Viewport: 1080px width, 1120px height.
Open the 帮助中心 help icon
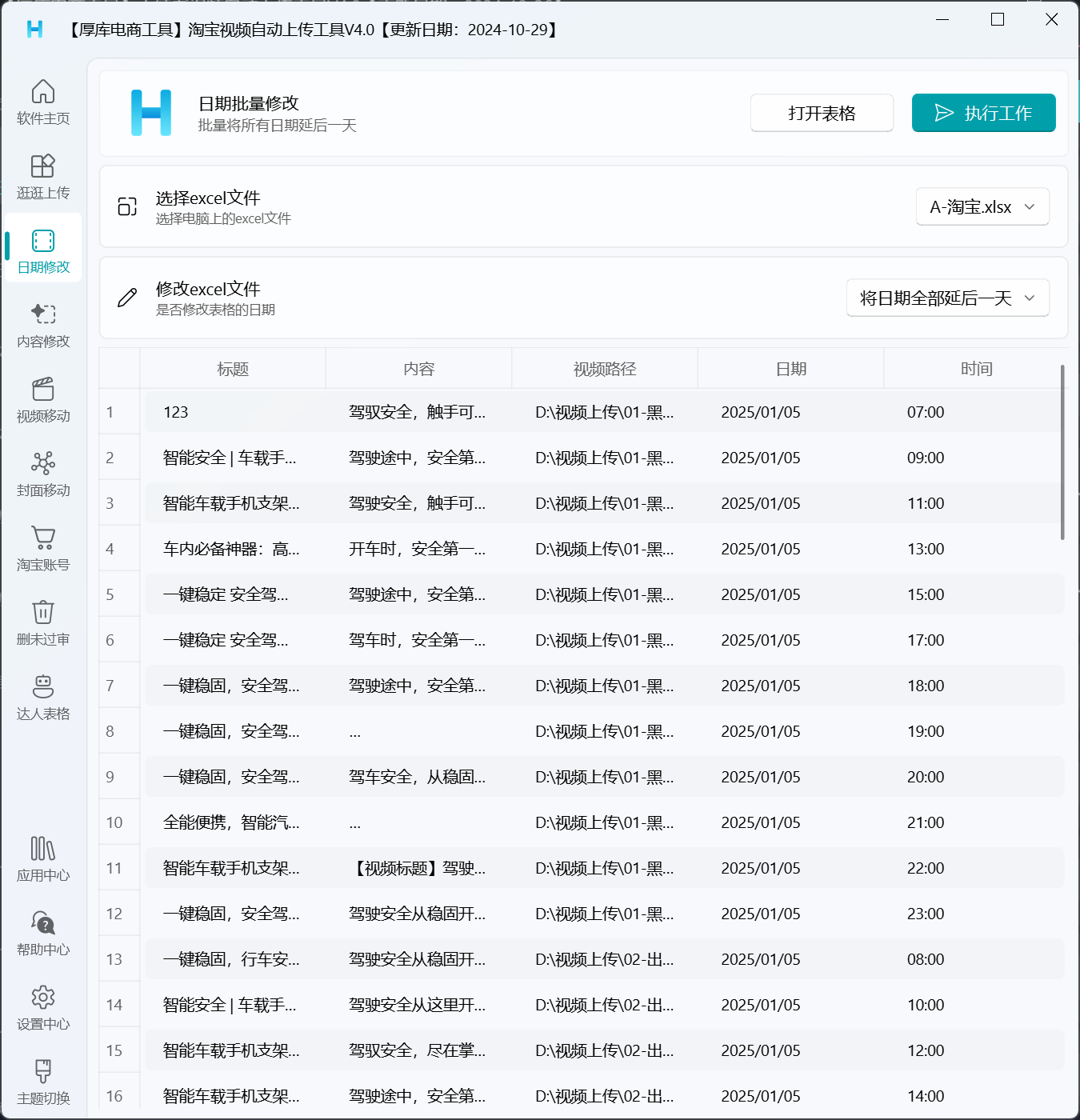tap(43, 922)
